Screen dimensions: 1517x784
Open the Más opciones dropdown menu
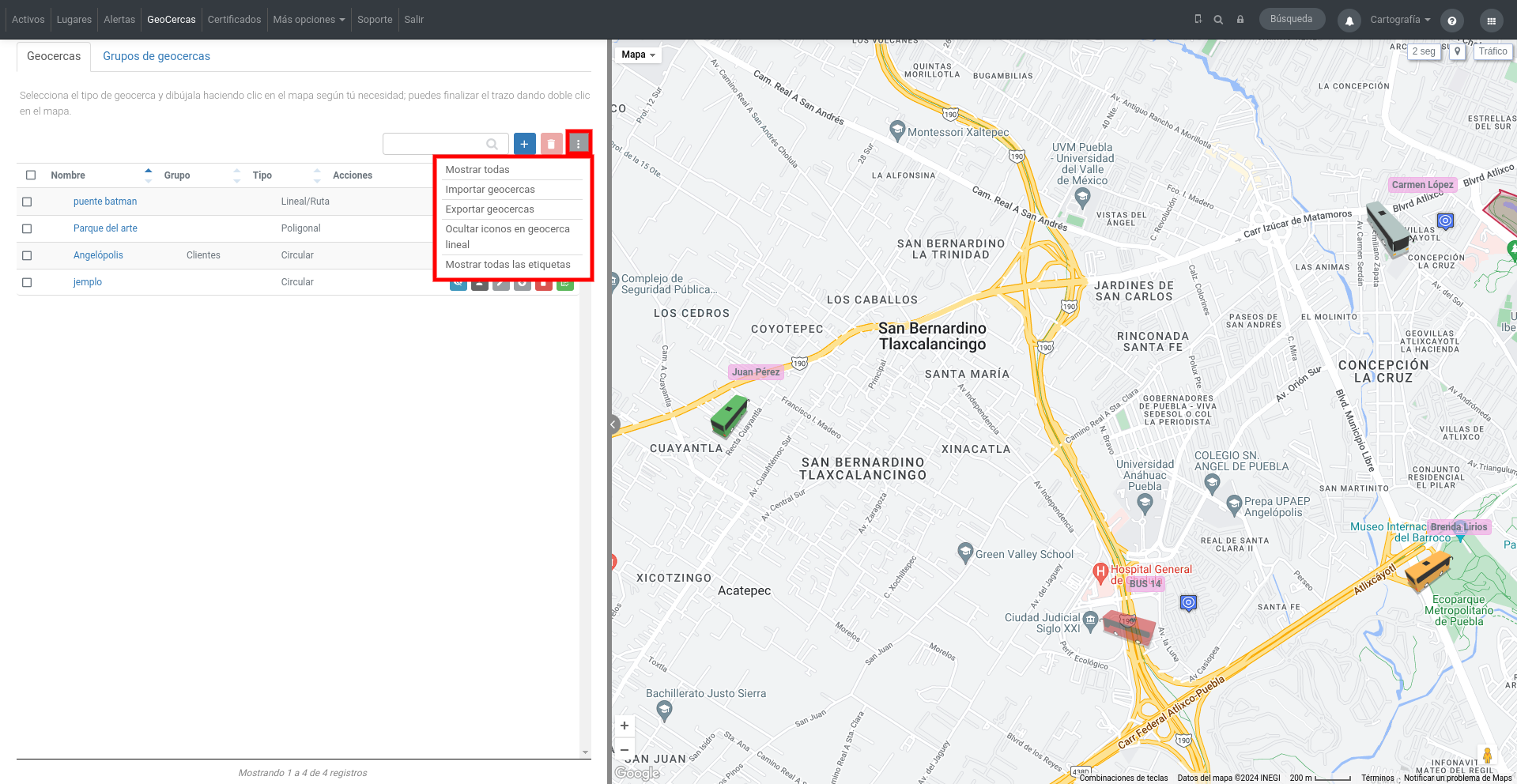click(309, 20)
